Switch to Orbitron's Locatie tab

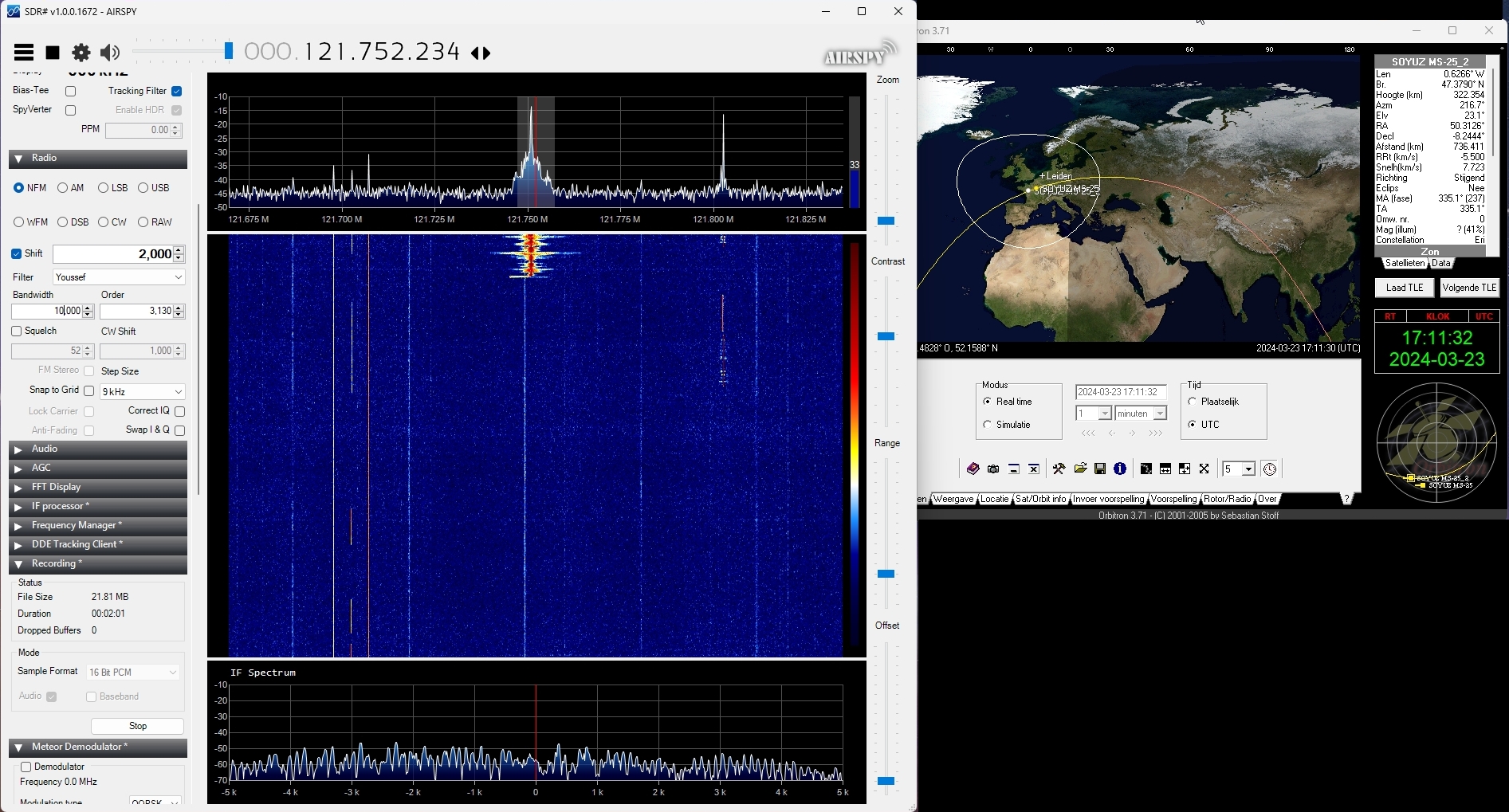994,499
